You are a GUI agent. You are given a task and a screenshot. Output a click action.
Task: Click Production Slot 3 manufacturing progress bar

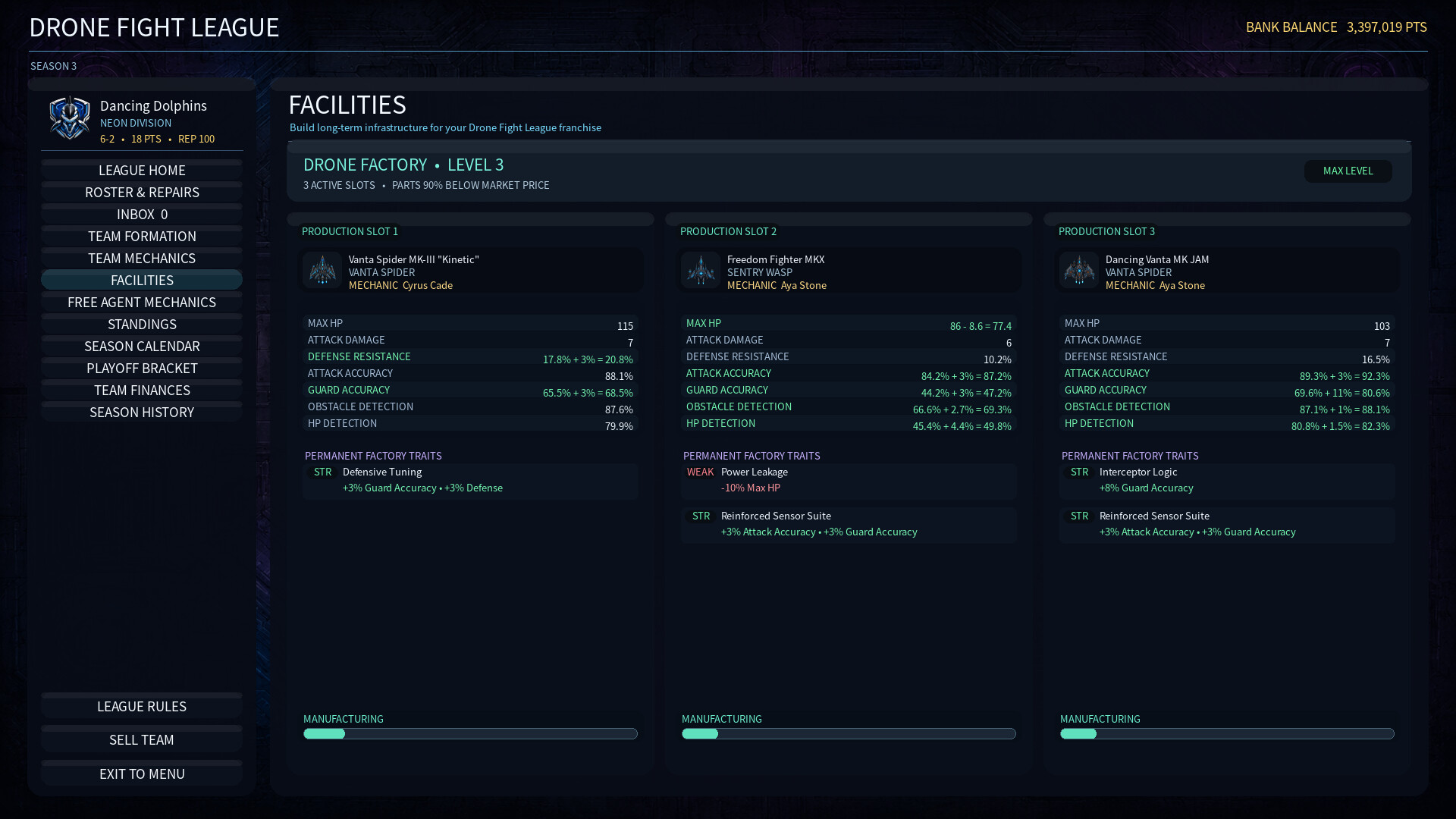tap(1227, 733)
